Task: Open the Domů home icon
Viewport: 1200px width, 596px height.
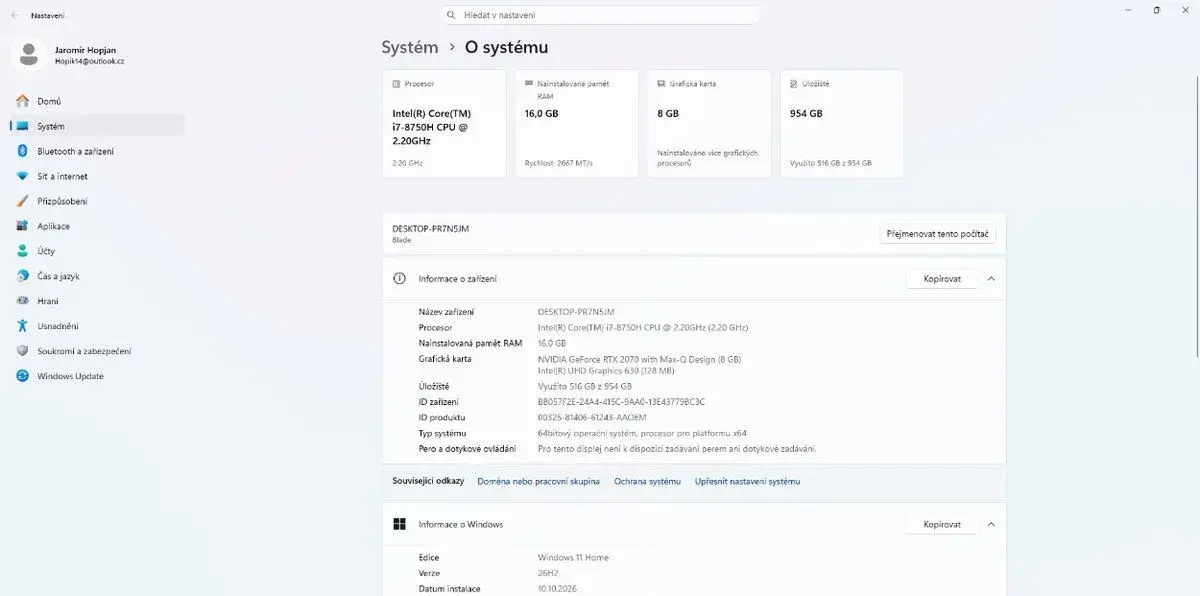Action: (x=22, y=101)
